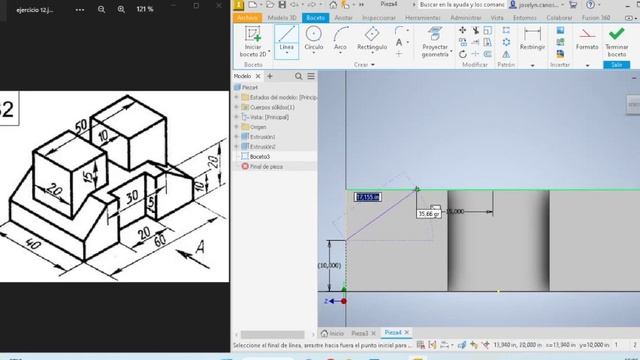Select the Stretch tool in Modificar
The image size is (640, 360).
(x=488, y=42)
